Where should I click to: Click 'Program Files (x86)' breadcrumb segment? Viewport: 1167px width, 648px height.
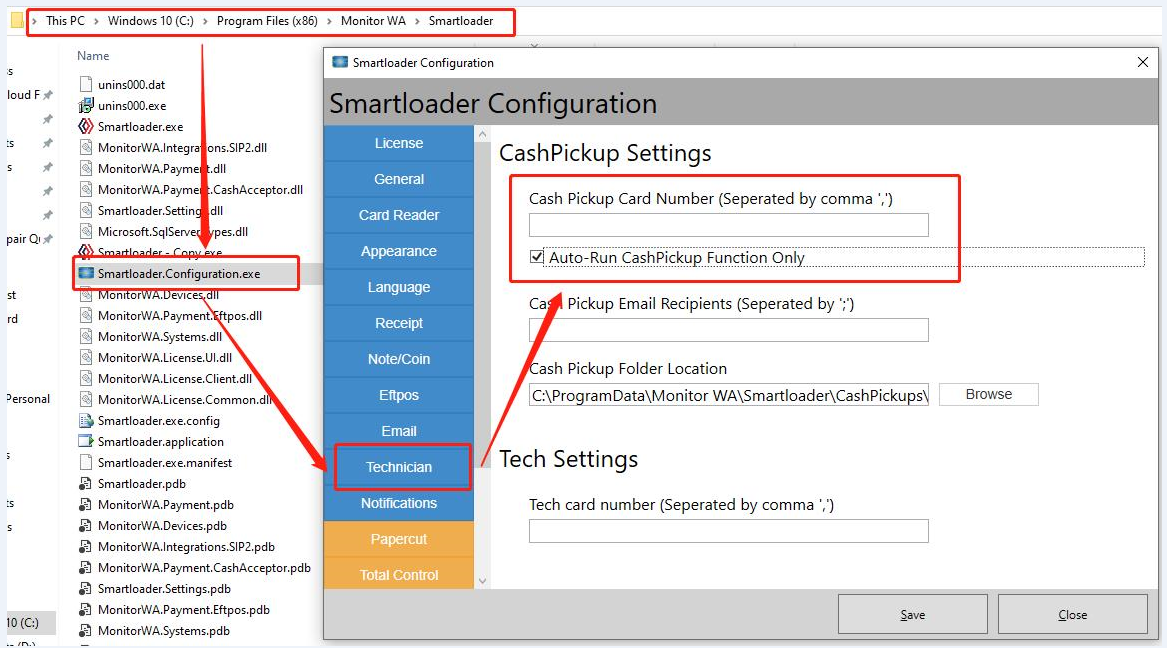coord(267,21)
